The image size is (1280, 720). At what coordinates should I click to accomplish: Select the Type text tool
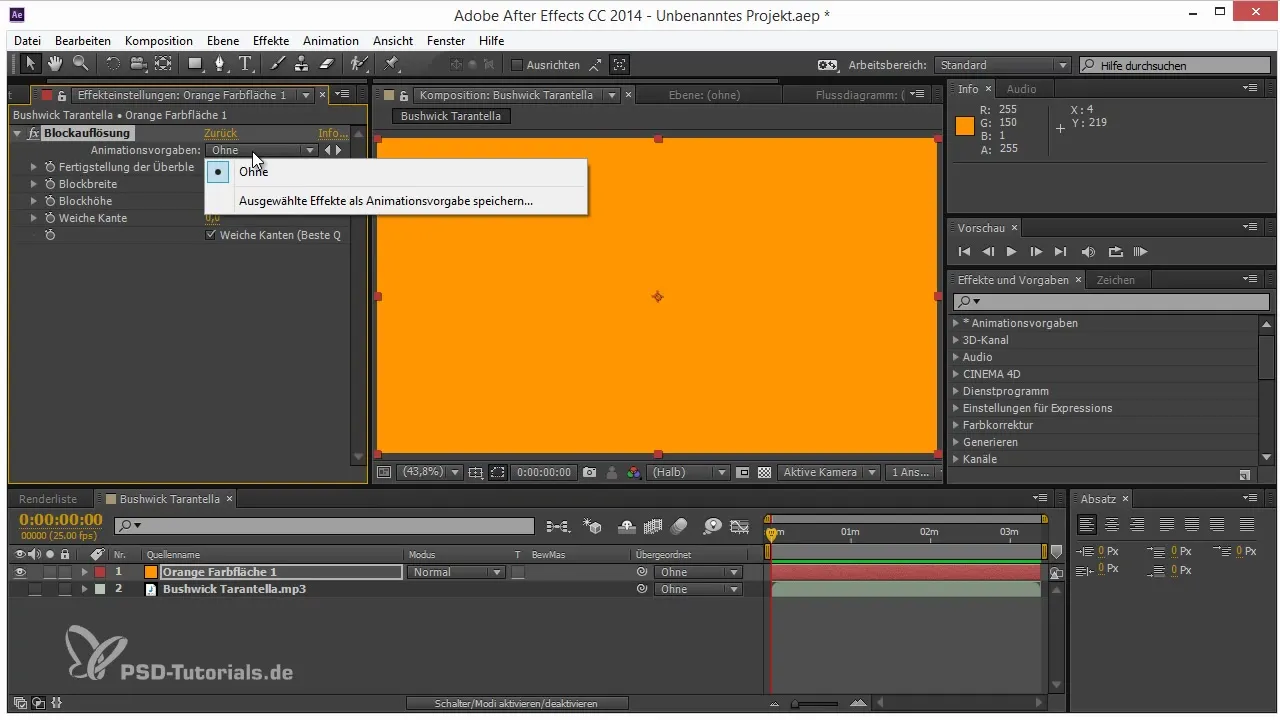(x=245, y=64)
